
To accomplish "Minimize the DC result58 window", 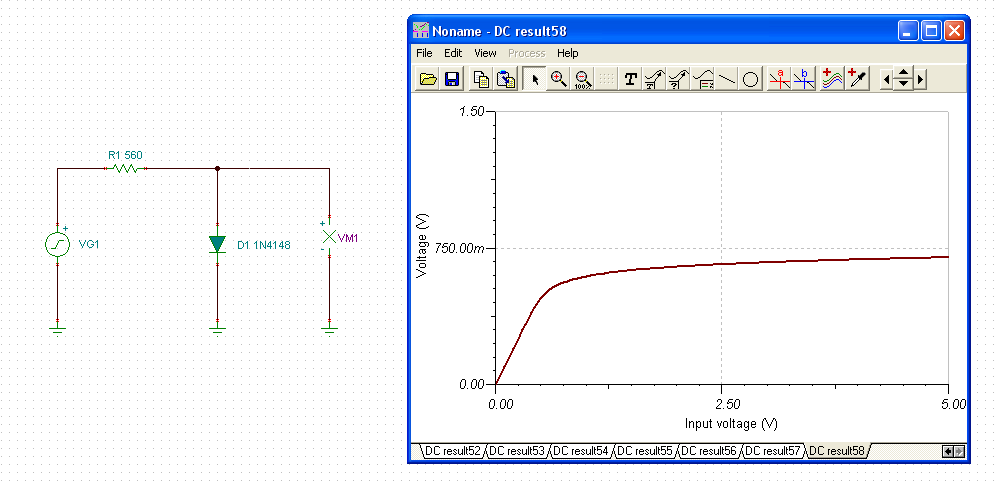I will click(908, 30).
